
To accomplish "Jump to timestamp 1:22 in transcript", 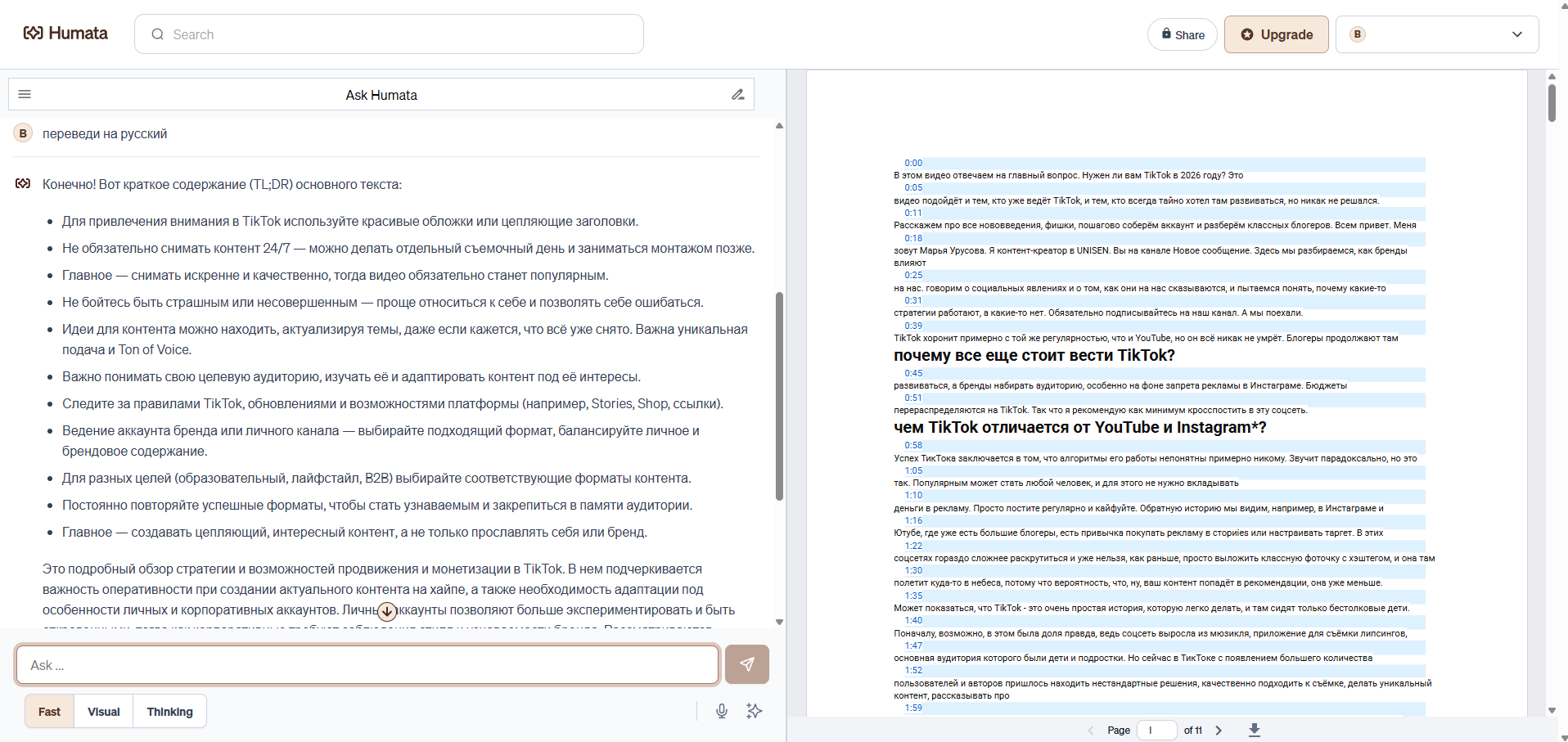I will (913, 546).
